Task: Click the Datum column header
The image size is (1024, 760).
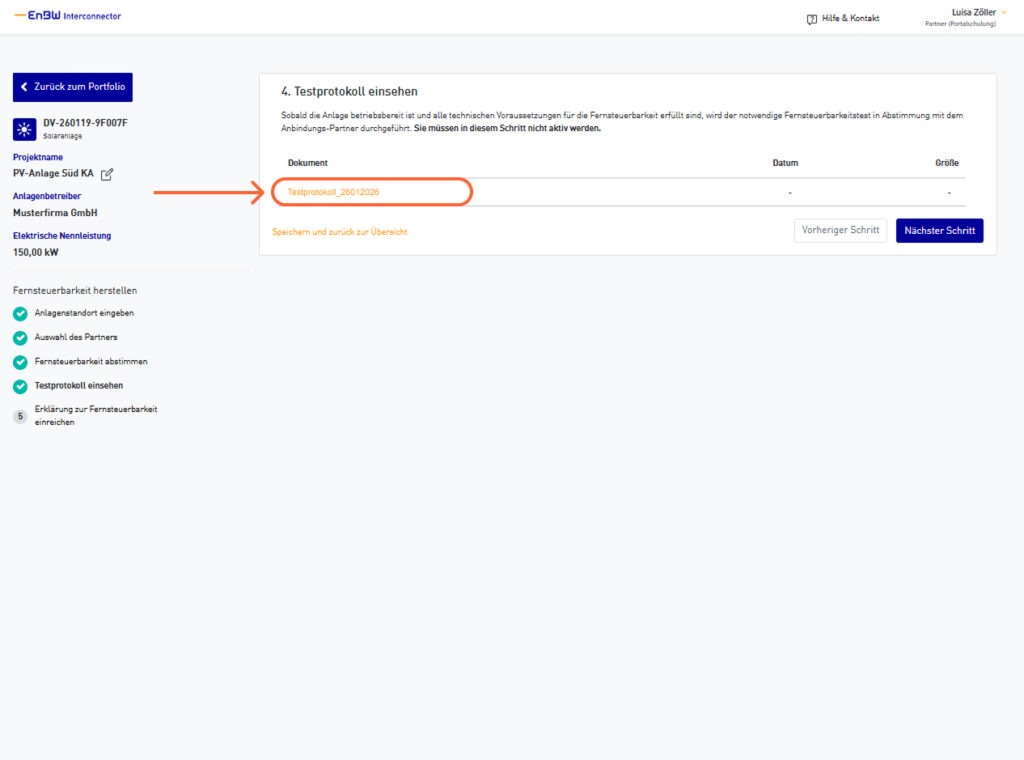Action: 785,162
